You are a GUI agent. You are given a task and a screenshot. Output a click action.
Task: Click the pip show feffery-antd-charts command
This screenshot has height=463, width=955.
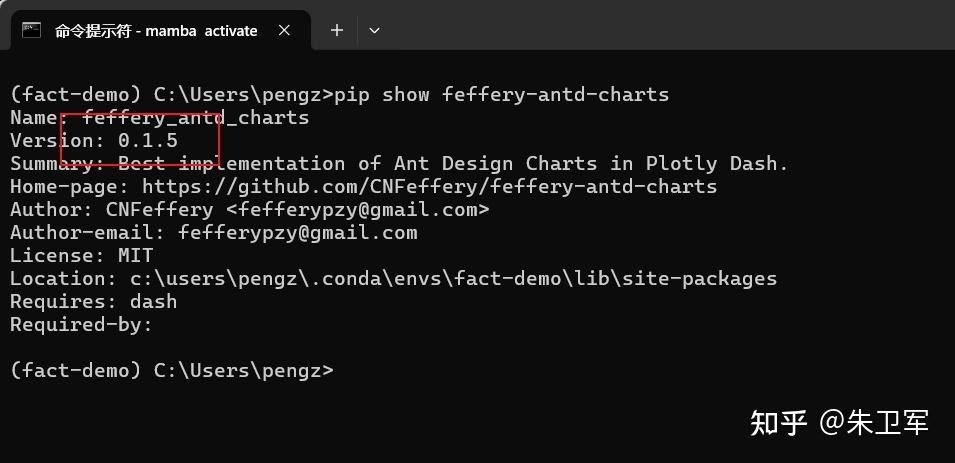point(501,95)
